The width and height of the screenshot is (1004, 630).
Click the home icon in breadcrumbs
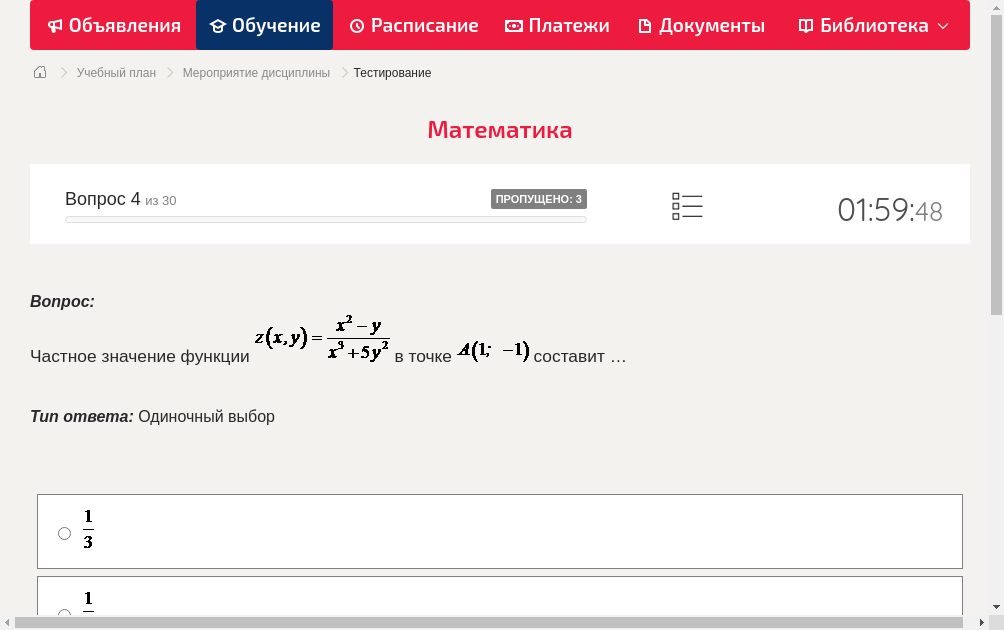point(39,72)
